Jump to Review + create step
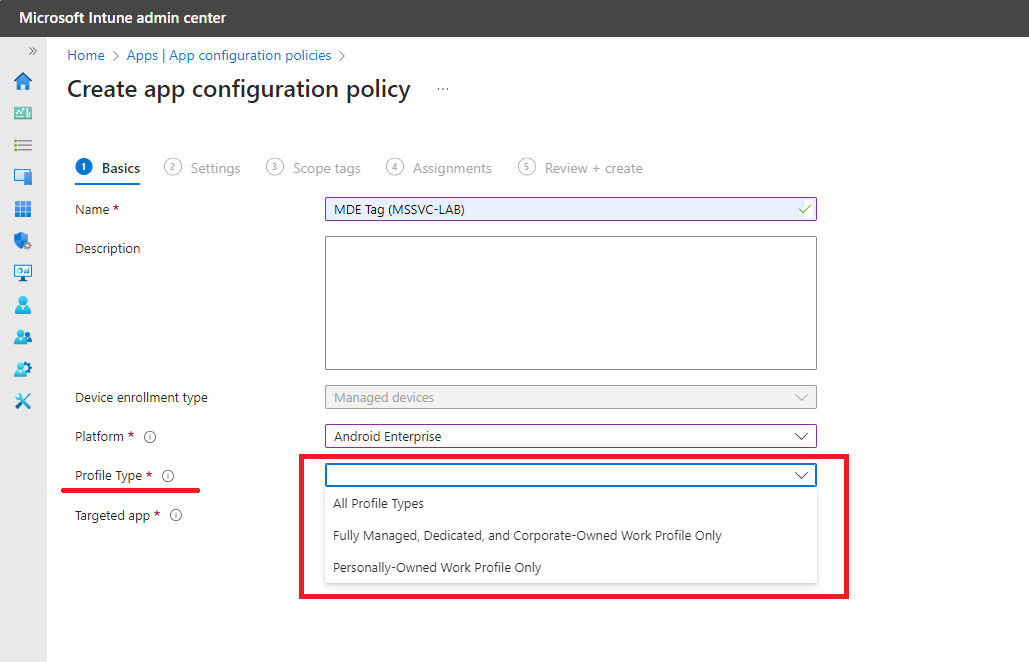Viewport: 1029px width, 662px height. 580,168
